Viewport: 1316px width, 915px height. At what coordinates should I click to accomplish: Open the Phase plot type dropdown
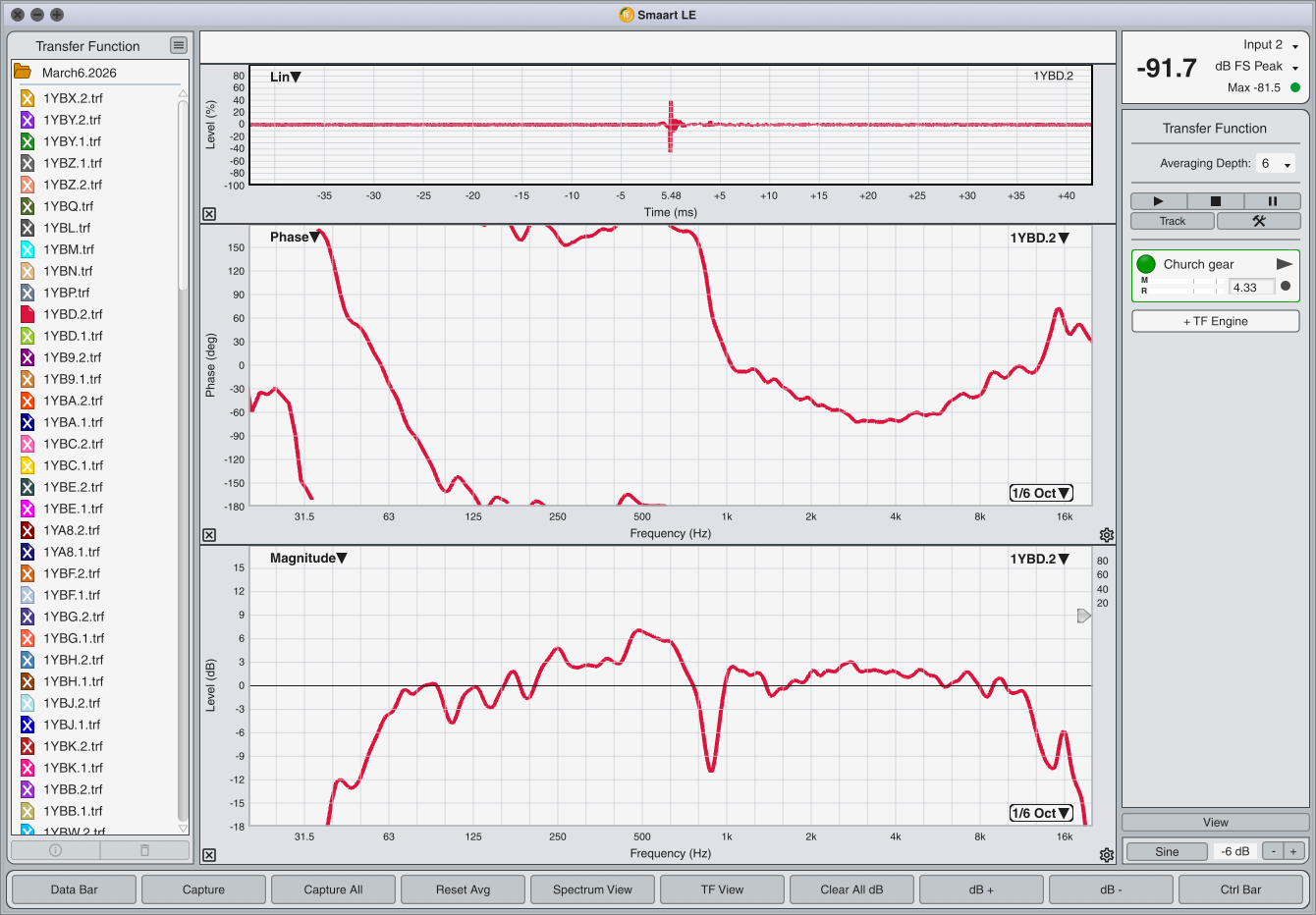tap(295, 237)
